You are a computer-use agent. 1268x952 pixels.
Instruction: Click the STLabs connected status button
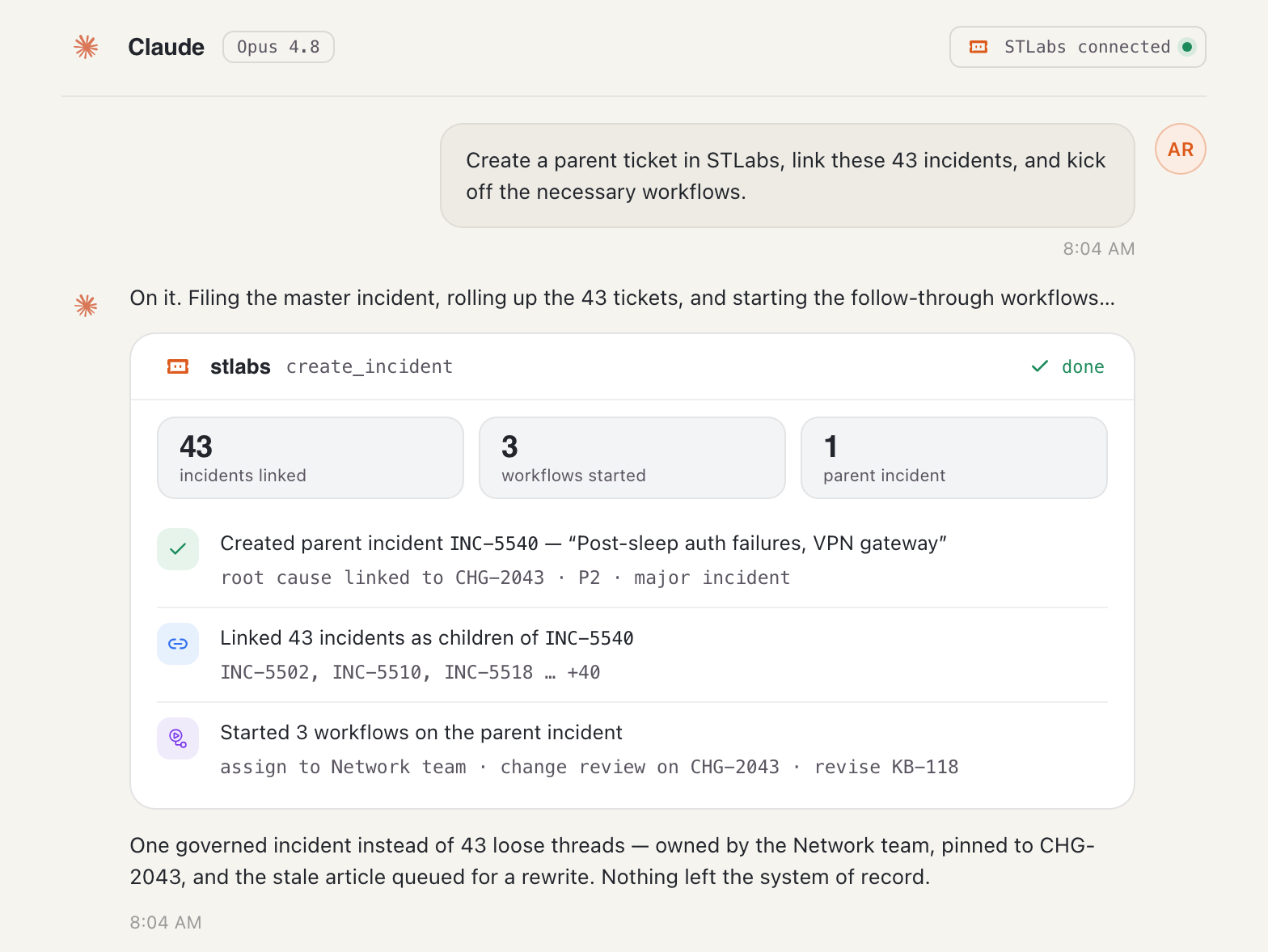(x=1077, y=47)
